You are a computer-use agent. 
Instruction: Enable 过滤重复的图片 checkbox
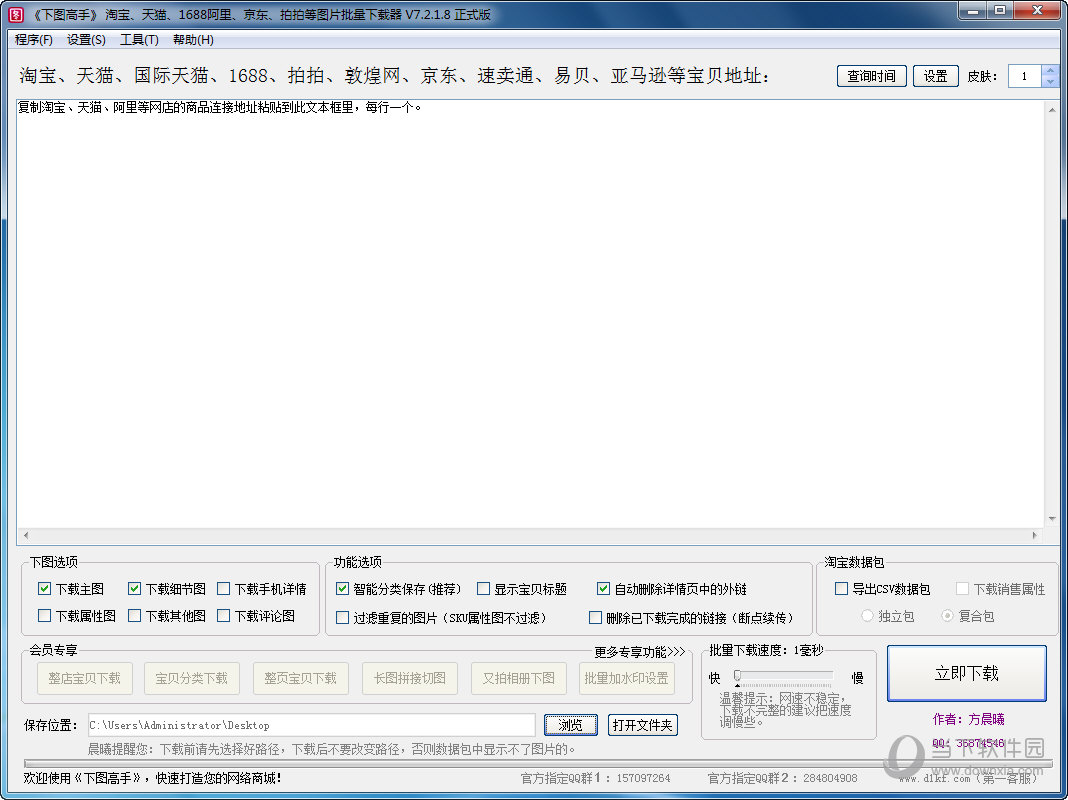(343, 618)
